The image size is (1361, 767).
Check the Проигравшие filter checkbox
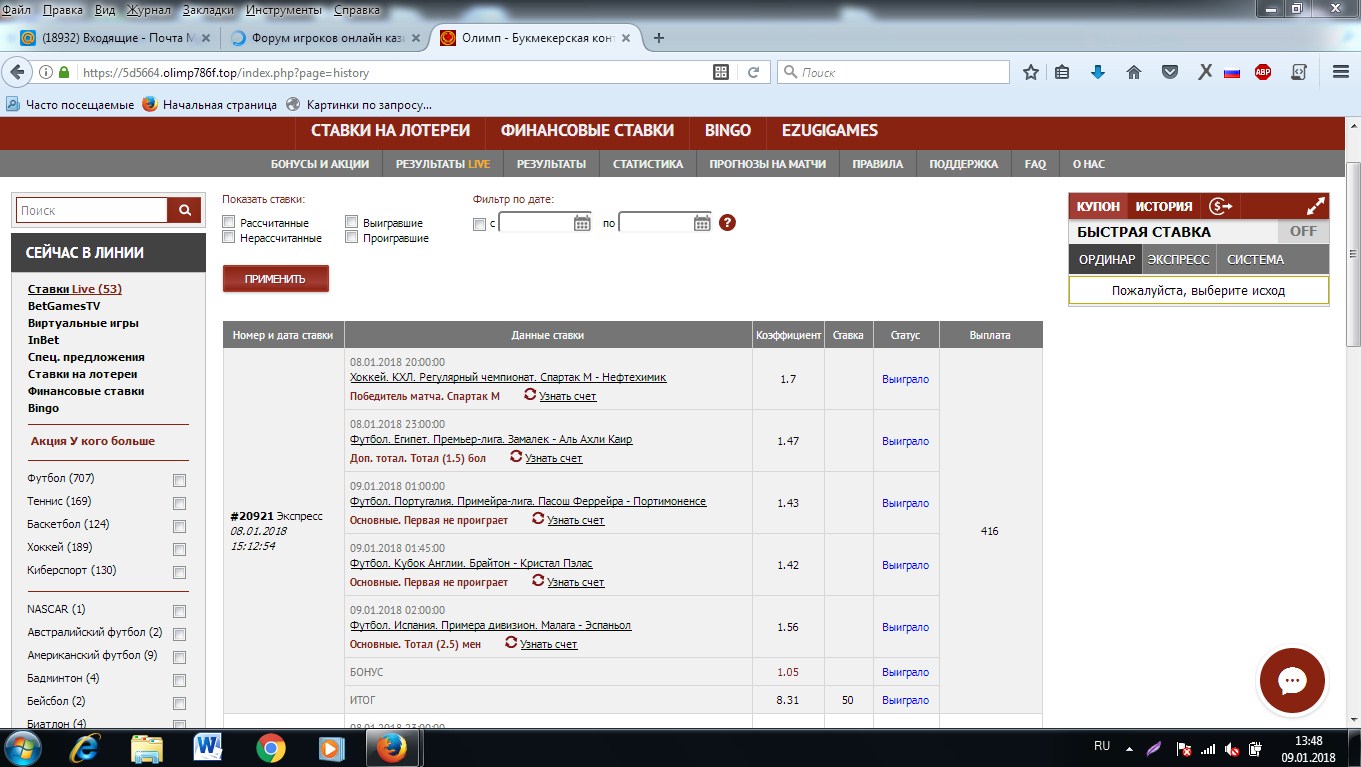[x=352, y=238]
